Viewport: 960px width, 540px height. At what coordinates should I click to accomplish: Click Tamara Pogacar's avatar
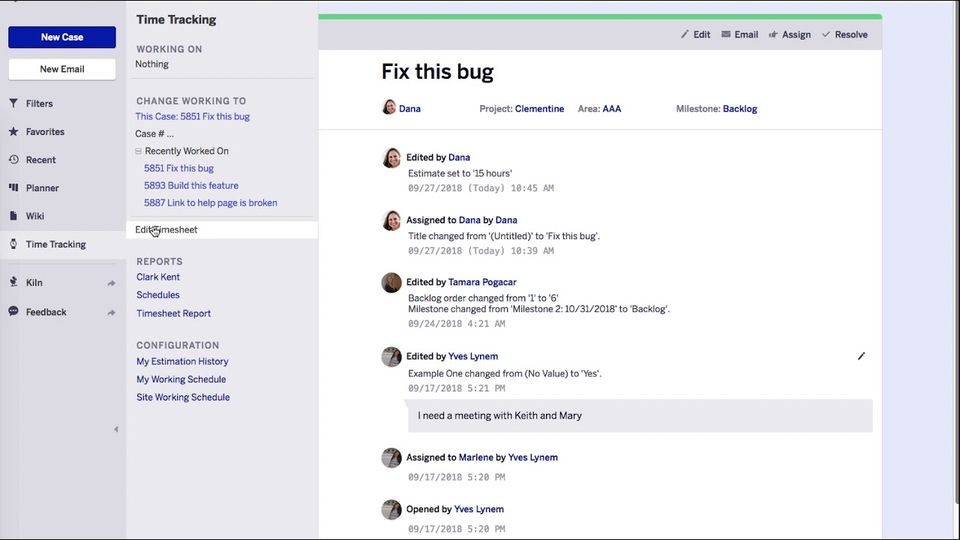click(391, 282)
